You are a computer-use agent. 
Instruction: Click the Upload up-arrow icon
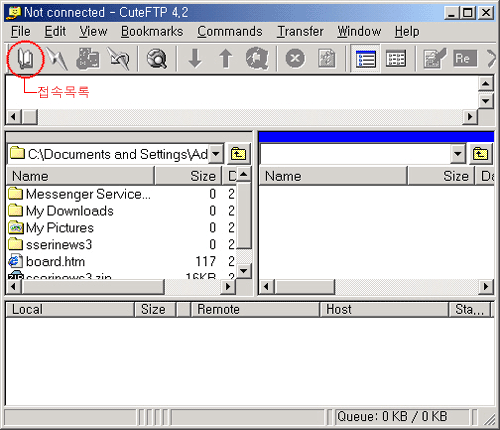(226, 59)
